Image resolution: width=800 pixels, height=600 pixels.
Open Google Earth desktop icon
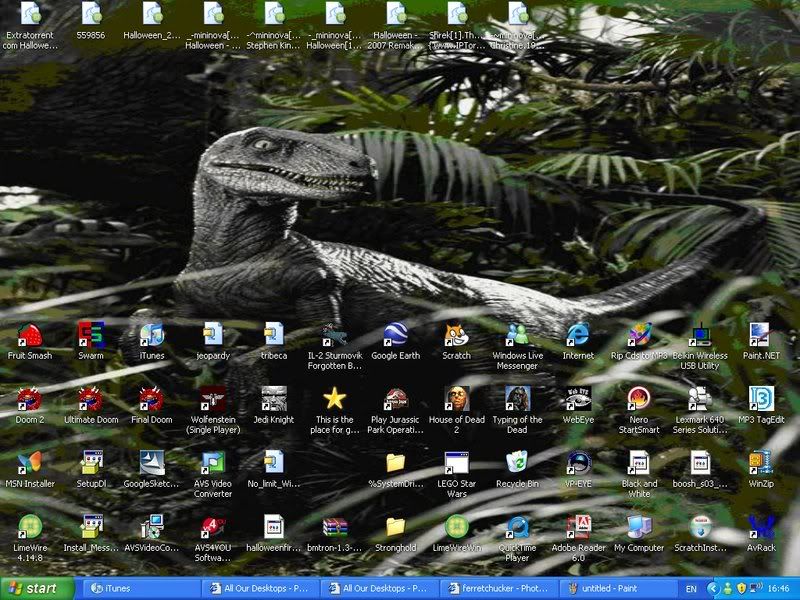coord(395,335)
